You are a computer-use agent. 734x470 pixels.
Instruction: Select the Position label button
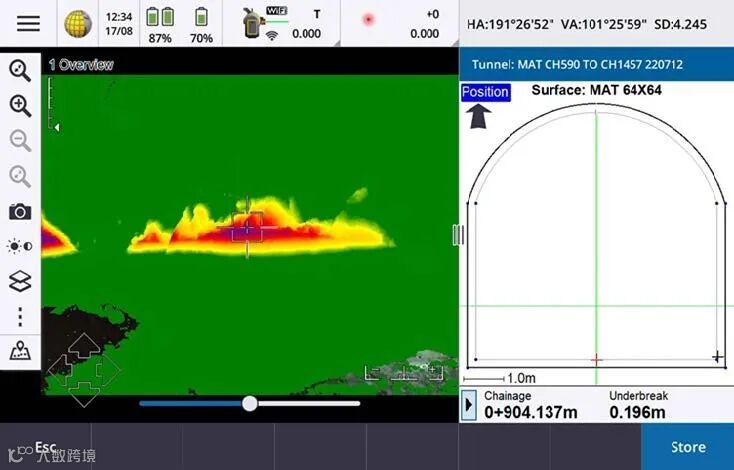coord(485,92)
